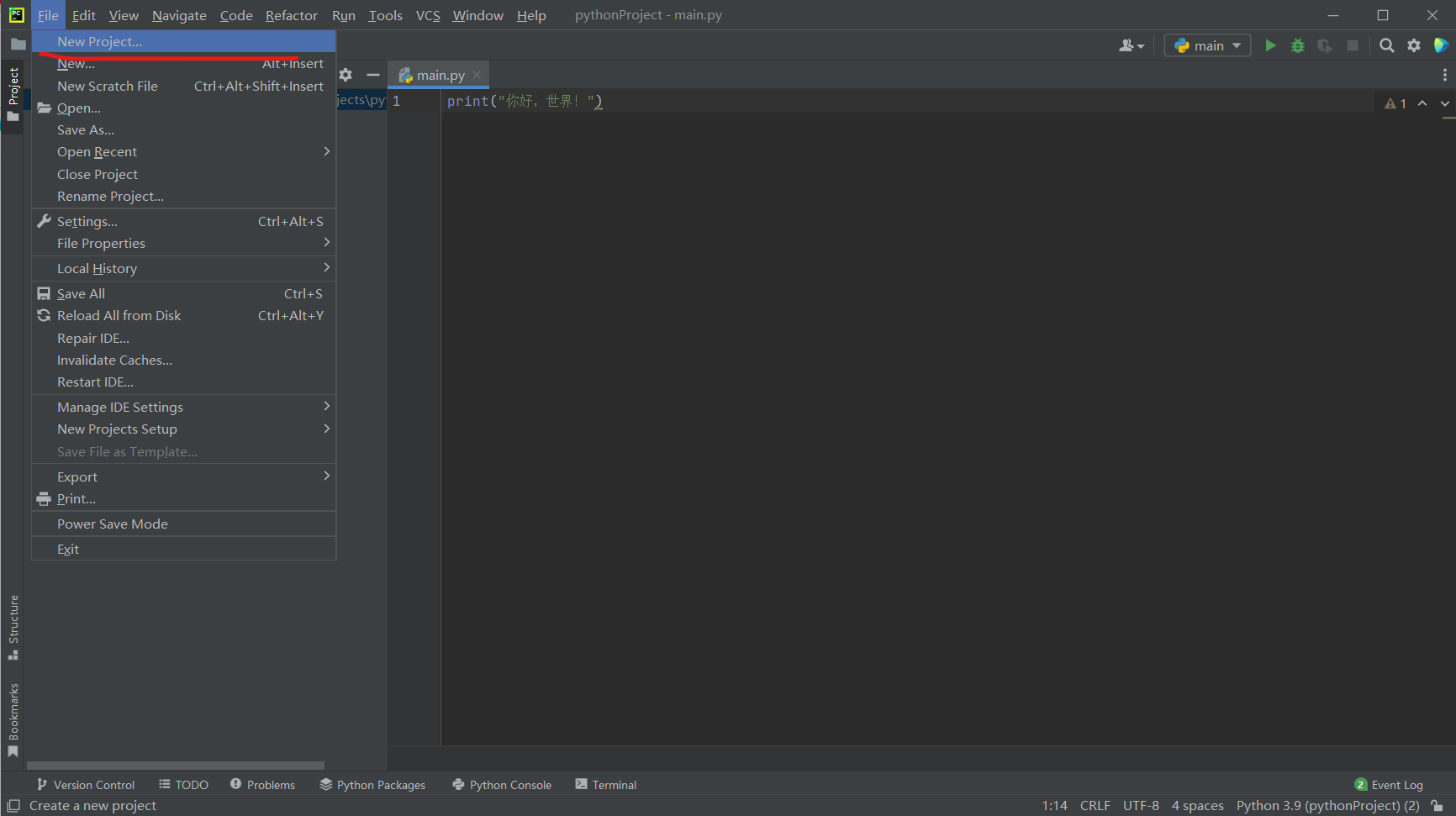
Task: Click the line:column indicator 1:14
Action: (x=1054, y=805)
